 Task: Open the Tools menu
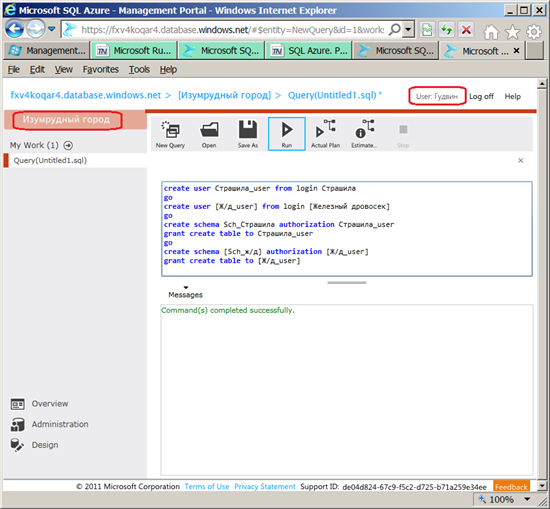point(139,69)
